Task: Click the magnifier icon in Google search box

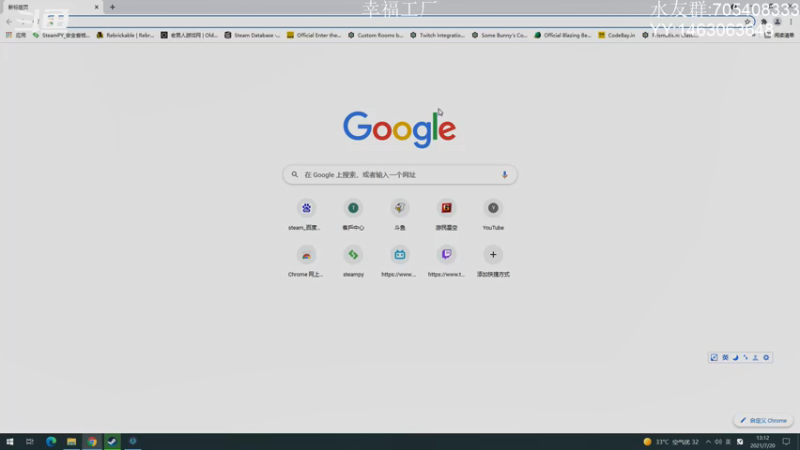Action: click(294, 174)
